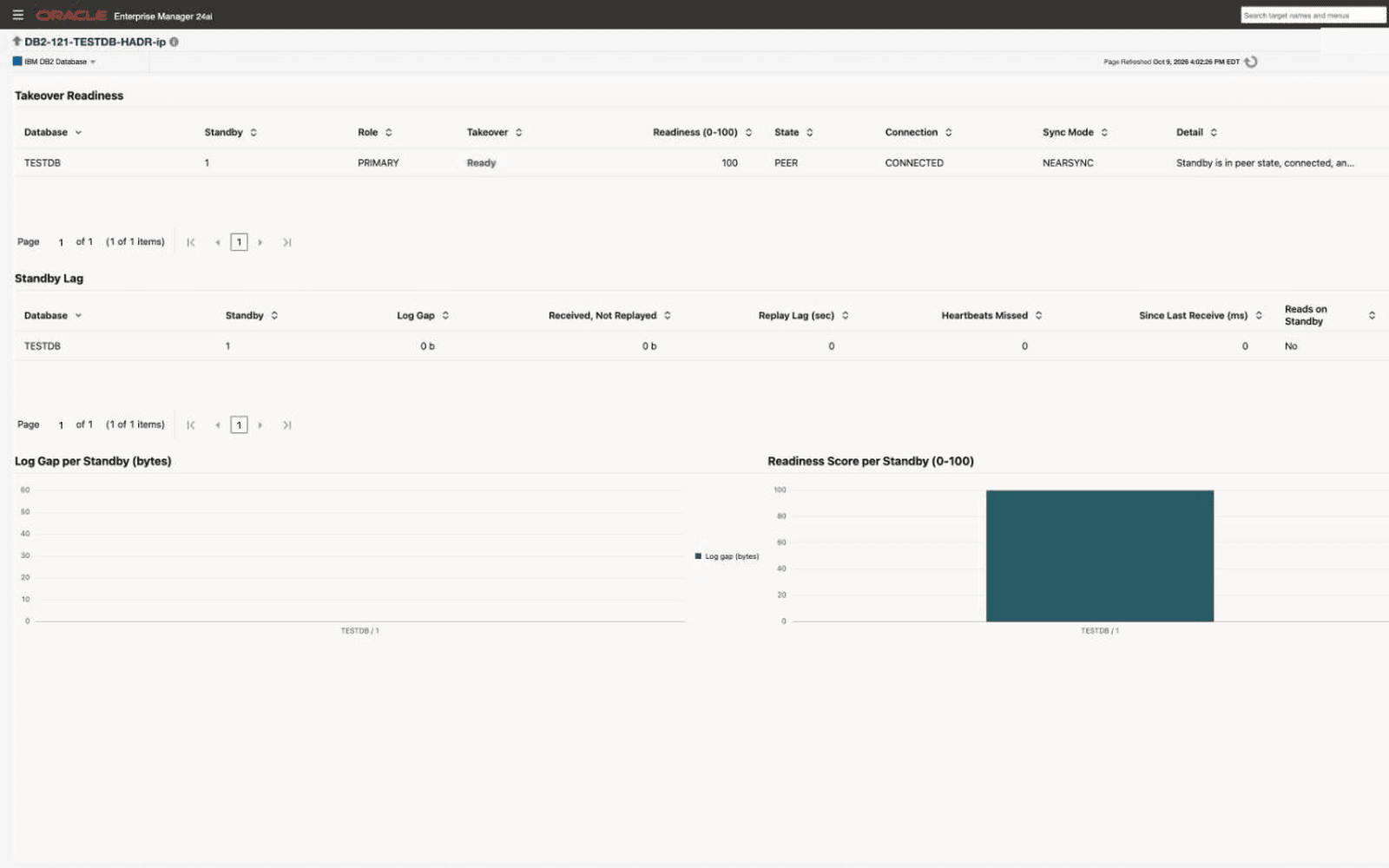Sort by Received, Not Replayed column
Screen dimensions: 1389x868
point(668,316)
